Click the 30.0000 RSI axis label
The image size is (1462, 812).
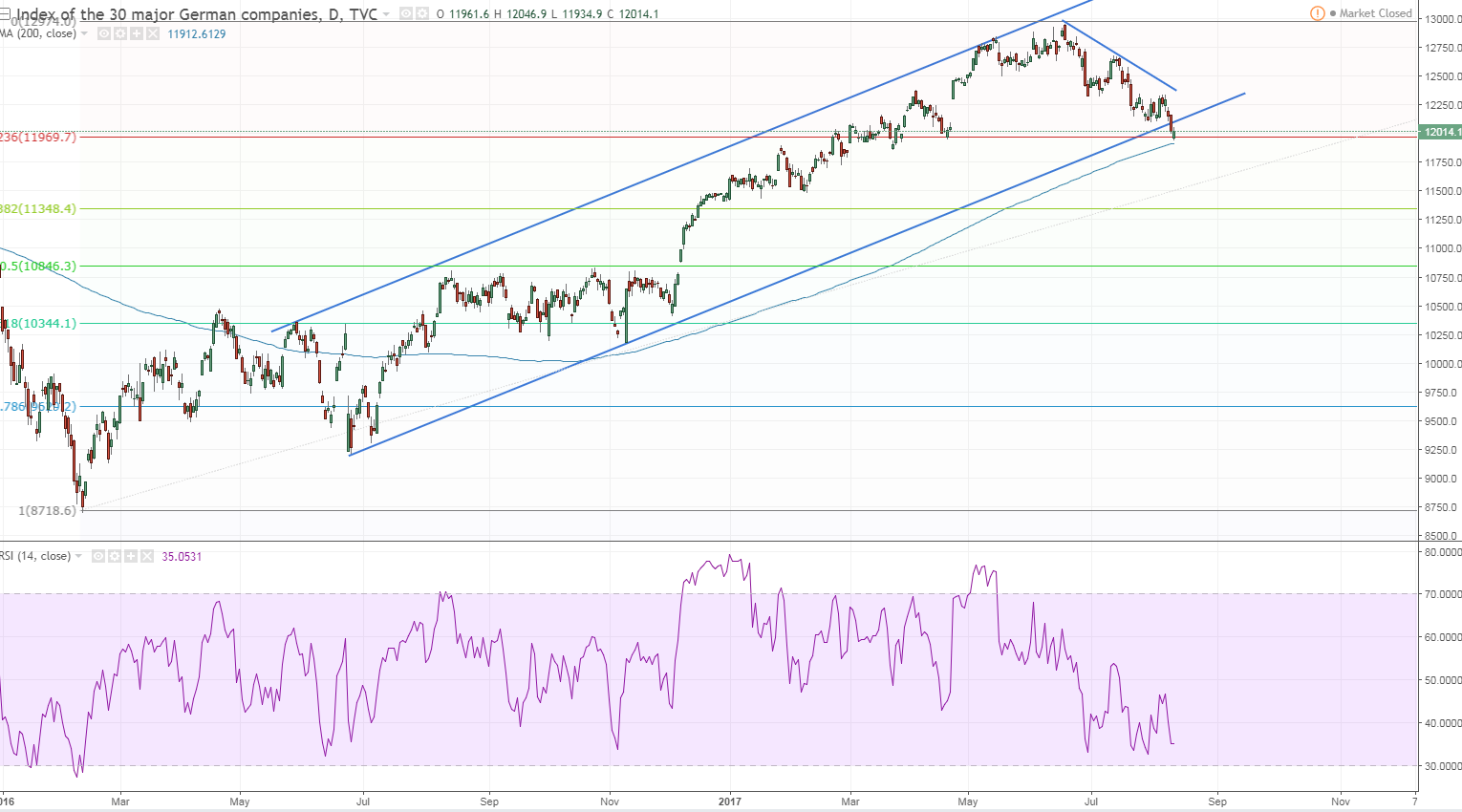pyautogui.click(x=1442, y=766)
